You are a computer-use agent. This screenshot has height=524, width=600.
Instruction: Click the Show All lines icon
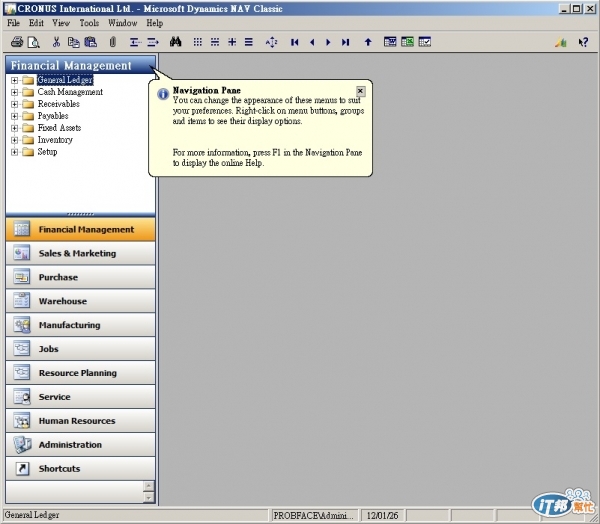[x=249, y=42]
